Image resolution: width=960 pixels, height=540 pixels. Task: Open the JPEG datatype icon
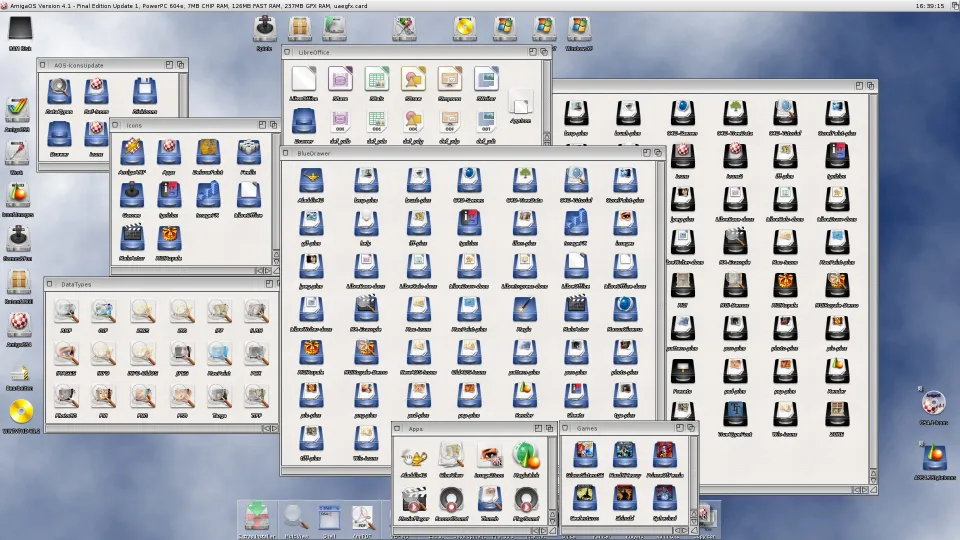(181, 353)
